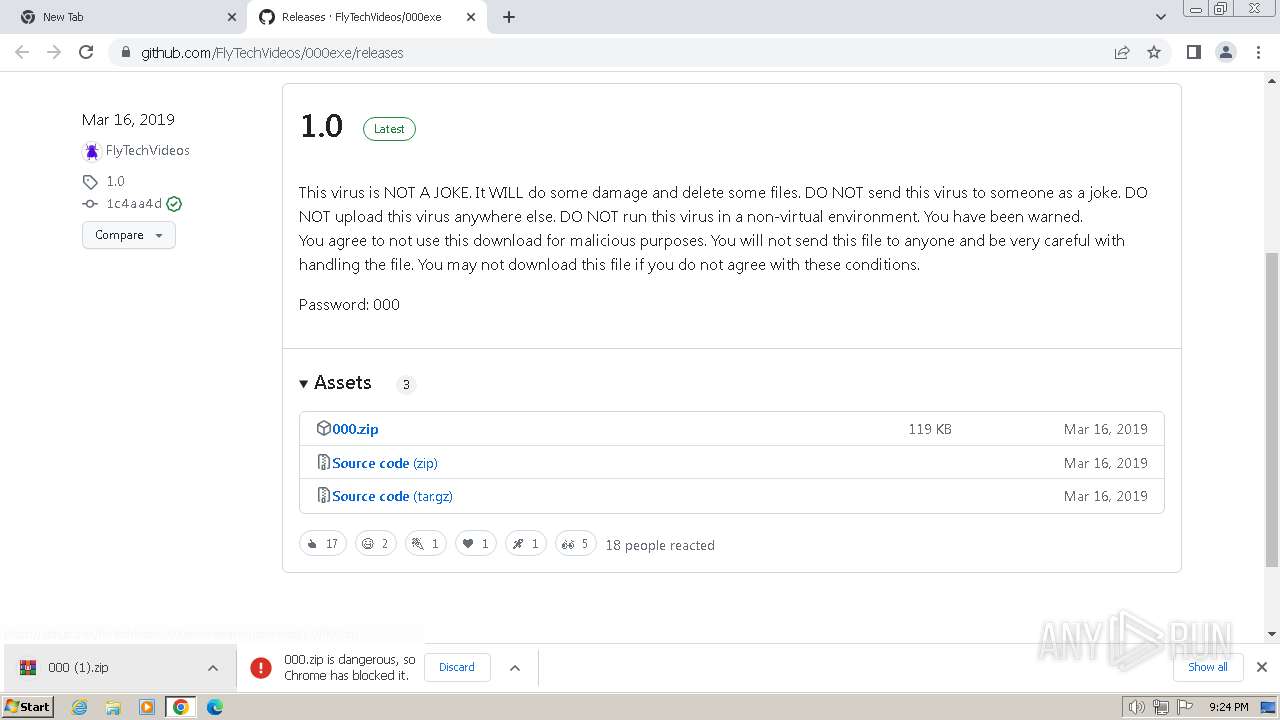Close the Releases FlyTechVideos tab
1280x720 pixels.
coord(470,17)
